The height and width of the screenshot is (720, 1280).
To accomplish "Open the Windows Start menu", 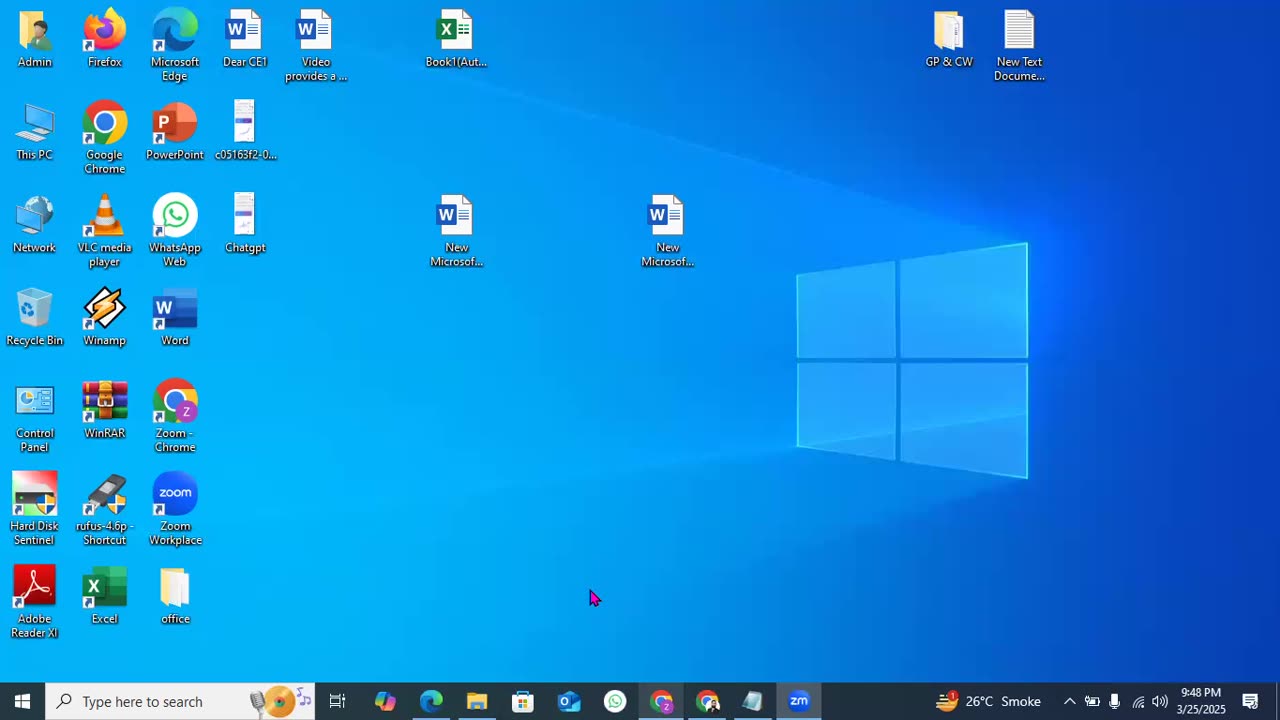I will pyautogui.click(x=22, y=701).
